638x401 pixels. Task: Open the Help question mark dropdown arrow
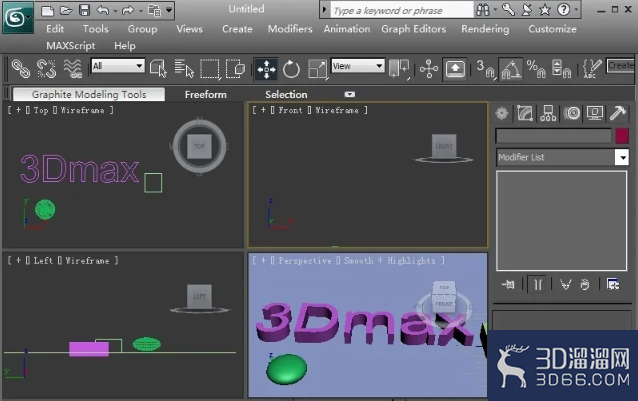pos(576,10)
